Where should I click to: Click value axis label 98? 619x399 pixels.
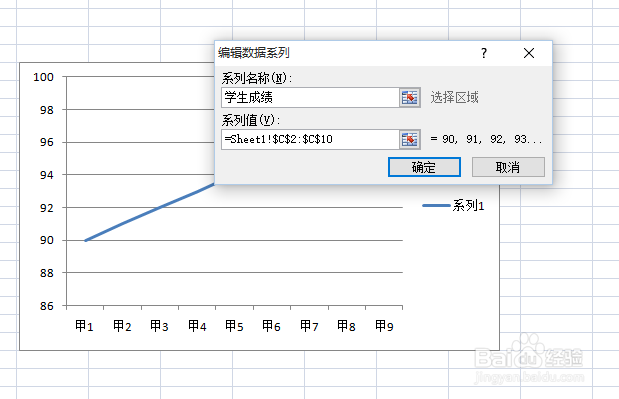47,110
